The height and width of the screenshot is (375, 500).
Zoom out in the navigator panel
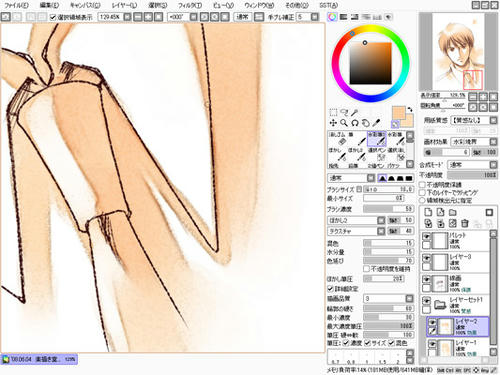473,97
